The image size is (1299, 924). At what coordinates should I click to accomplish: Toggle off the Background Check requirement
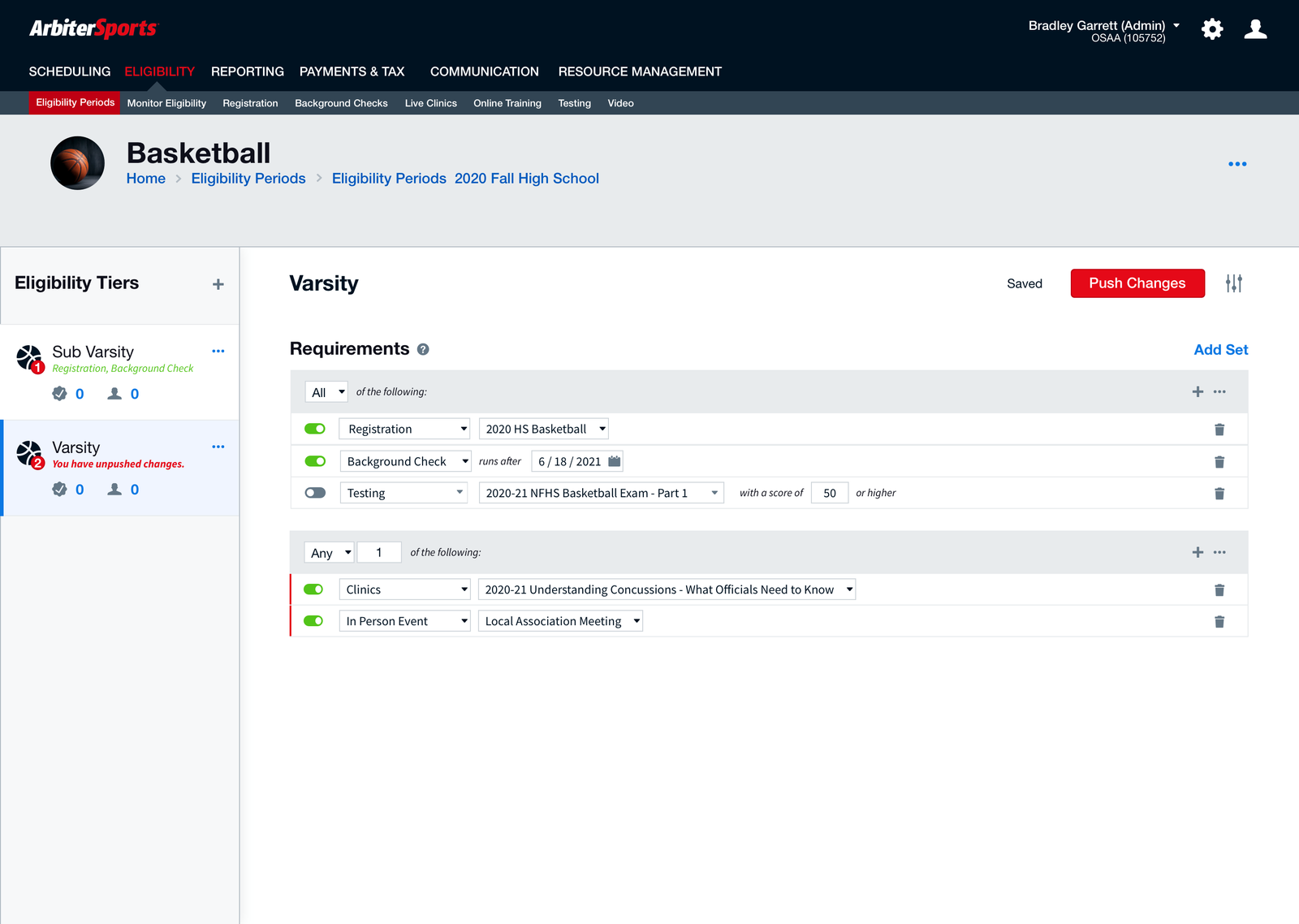tap(315, 461)
